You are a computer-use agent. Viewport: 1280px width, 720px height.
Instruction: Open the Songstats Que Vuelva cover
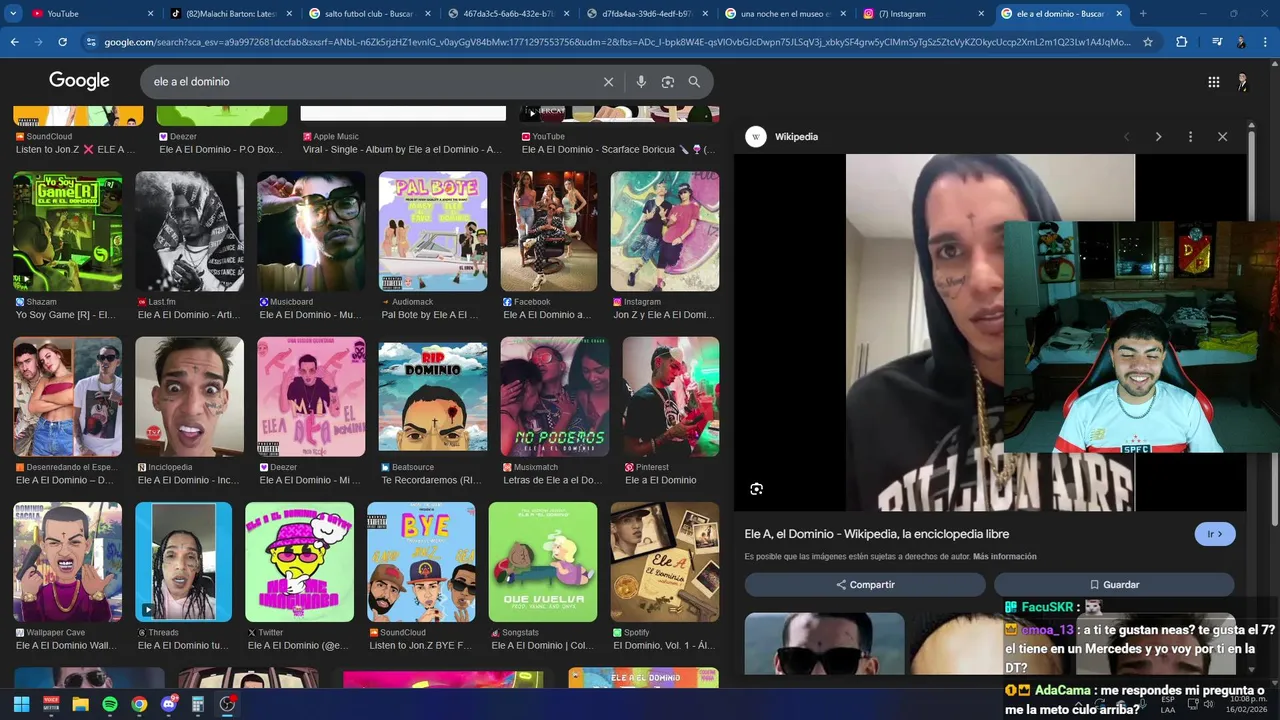click(543, 562)
